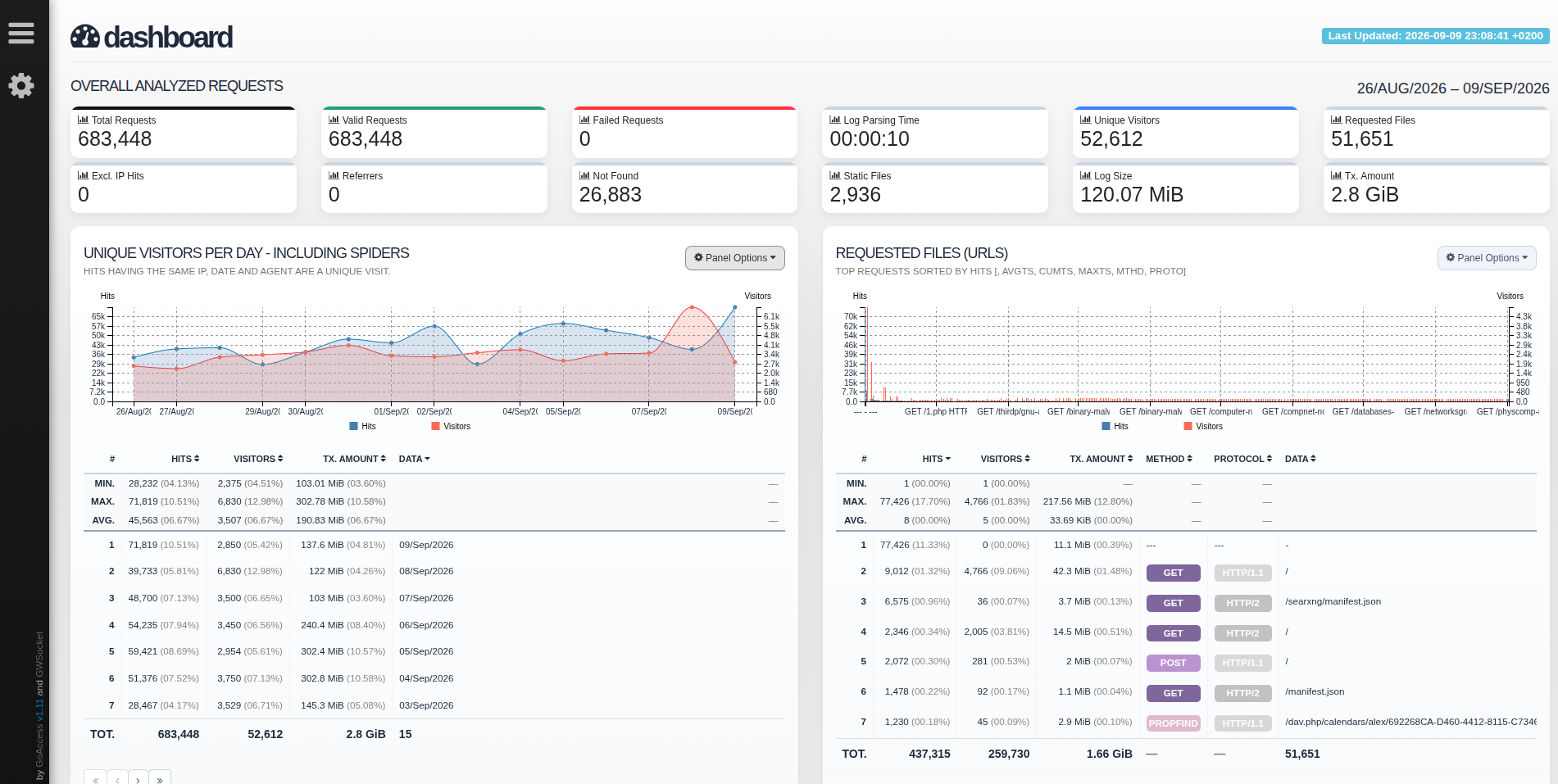The height and width of the screenshot is (784, 1558).
Task: Sort visitors table by Data column
Action: click(414, 459)
